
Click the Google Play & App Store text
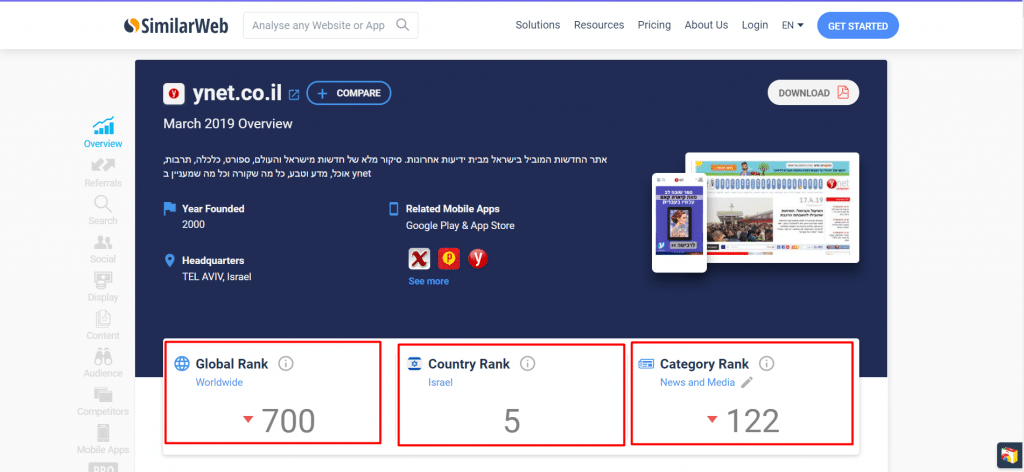pos(460,225)
